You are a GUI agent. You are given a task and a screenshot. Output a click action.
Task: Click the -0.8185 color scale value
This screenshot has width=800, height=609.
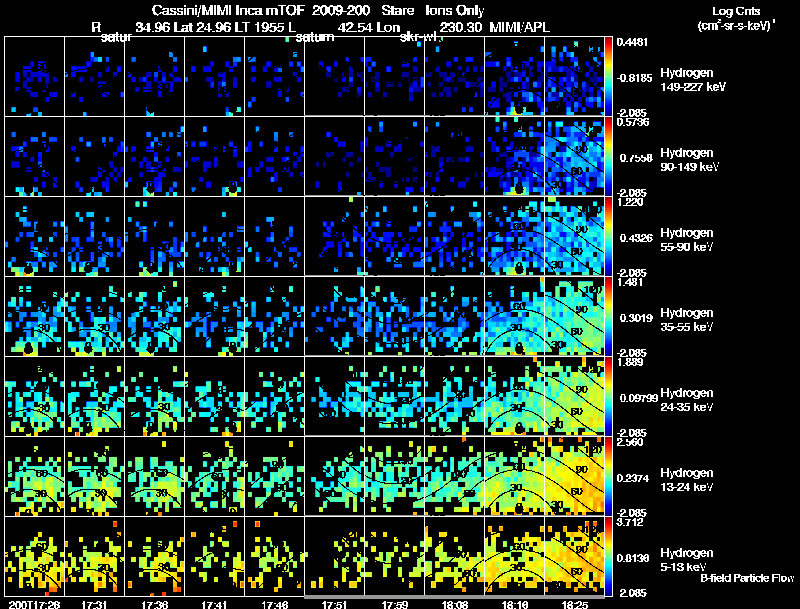click(635, 78)
